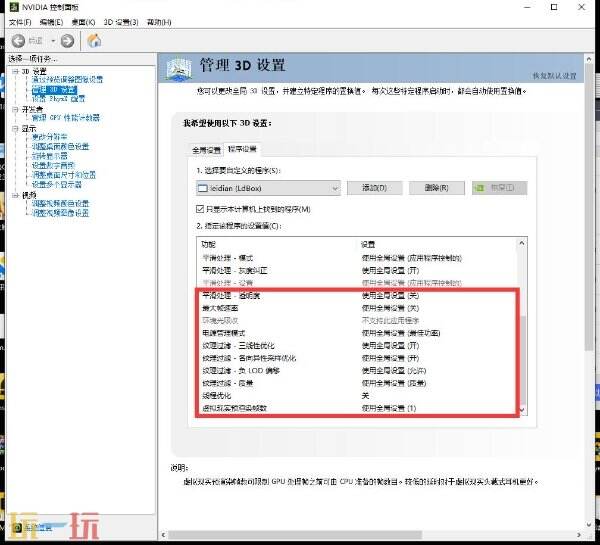Collapse the 视频 tree node

click(15, 195)
